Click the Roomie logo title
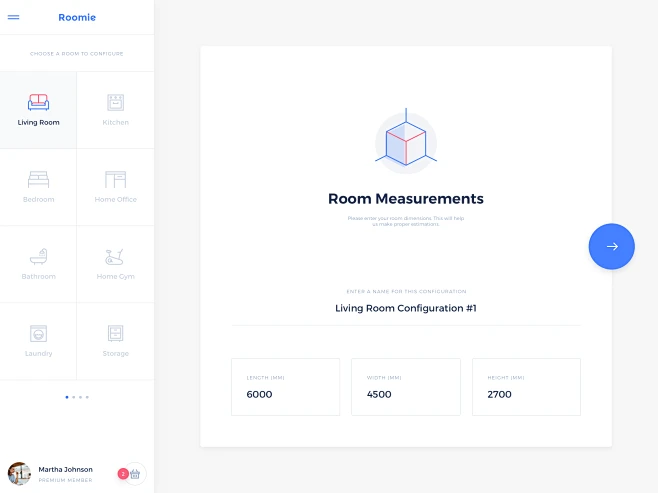This screenshot has height=493, width=658. coord(77,17)
